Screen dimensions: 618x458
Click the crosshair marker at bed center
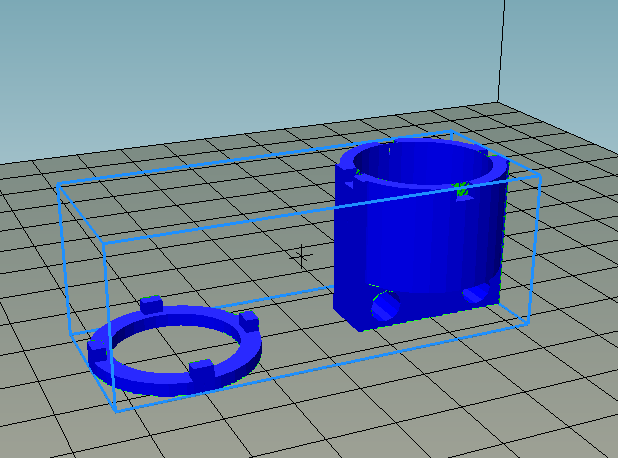[x=302, y=257]
